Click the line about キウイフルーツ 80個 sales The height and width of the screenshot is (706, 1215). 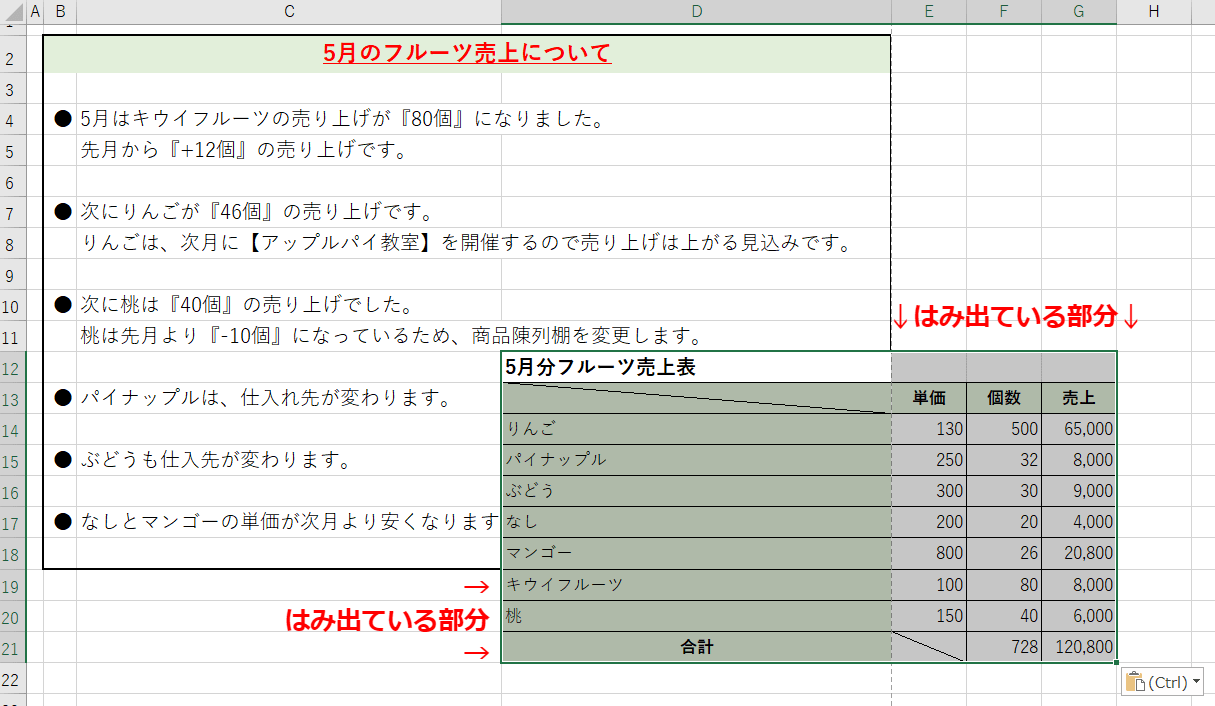(342, 120)
